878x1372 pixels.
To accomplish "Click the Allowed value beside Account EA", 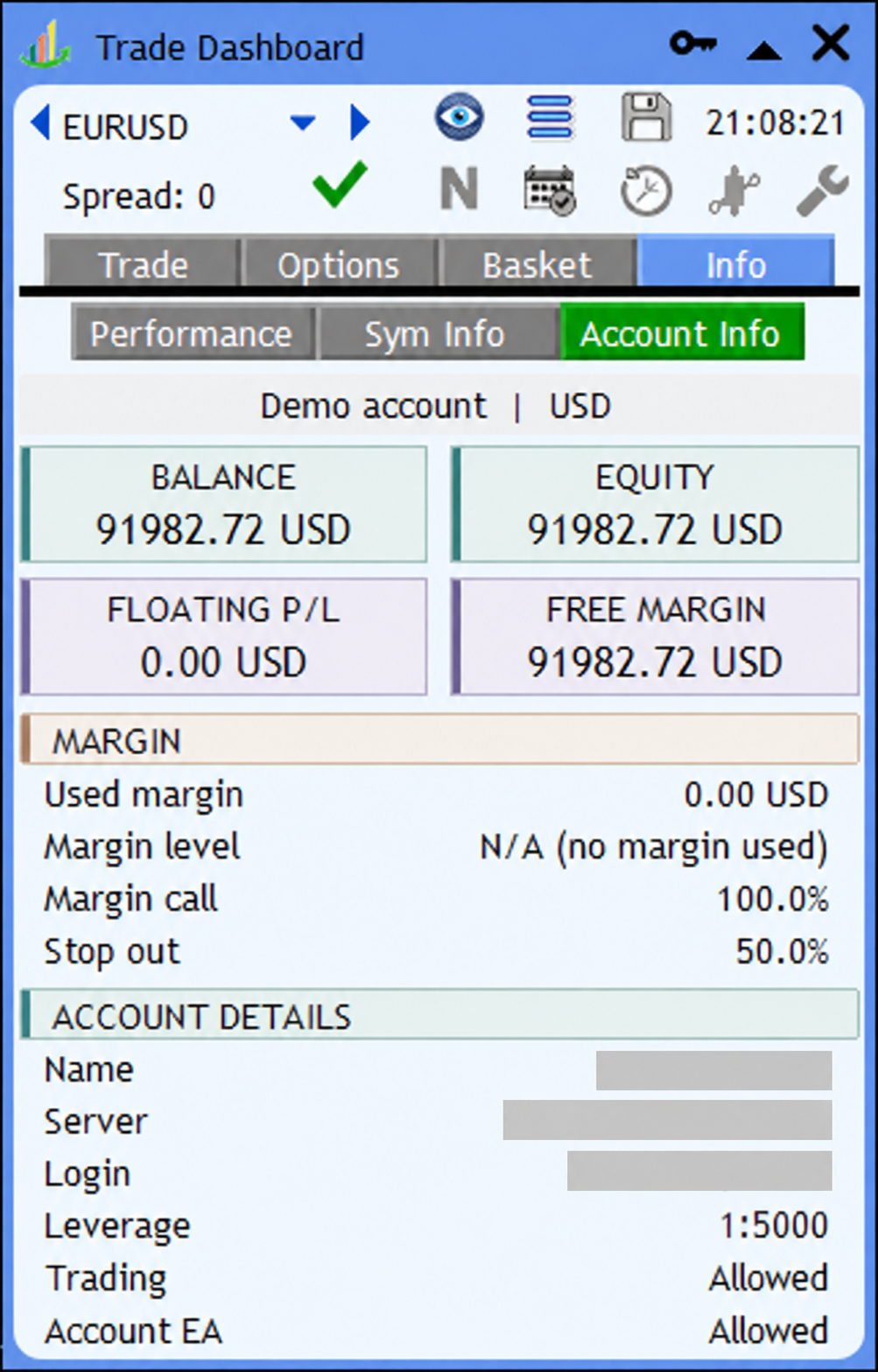I will pos(769,1330).
